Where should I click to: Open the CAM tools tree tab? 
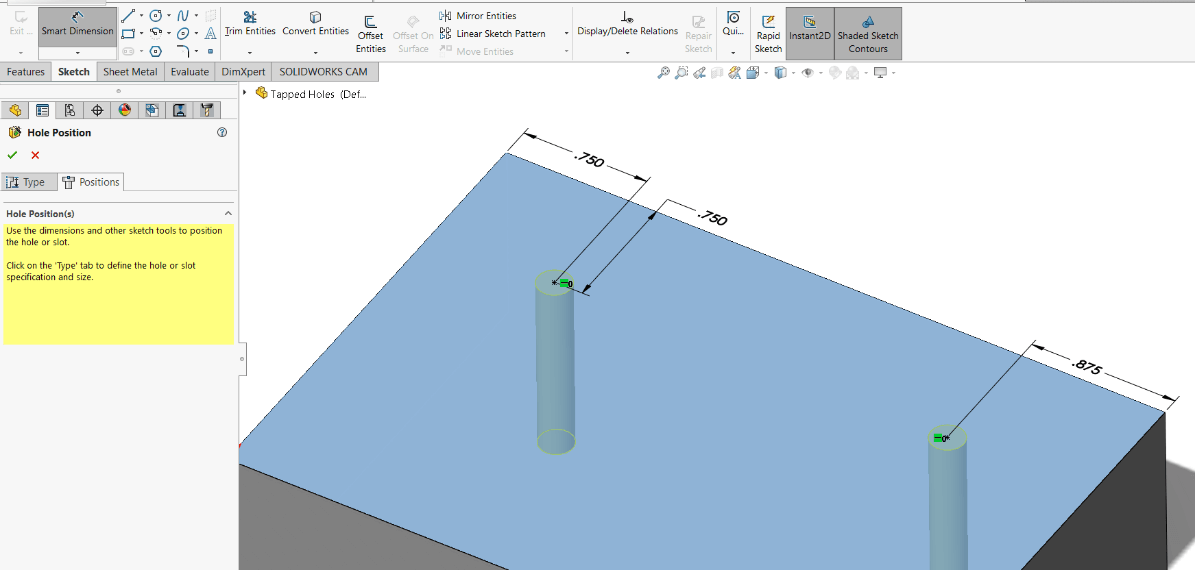coord(207,110)
